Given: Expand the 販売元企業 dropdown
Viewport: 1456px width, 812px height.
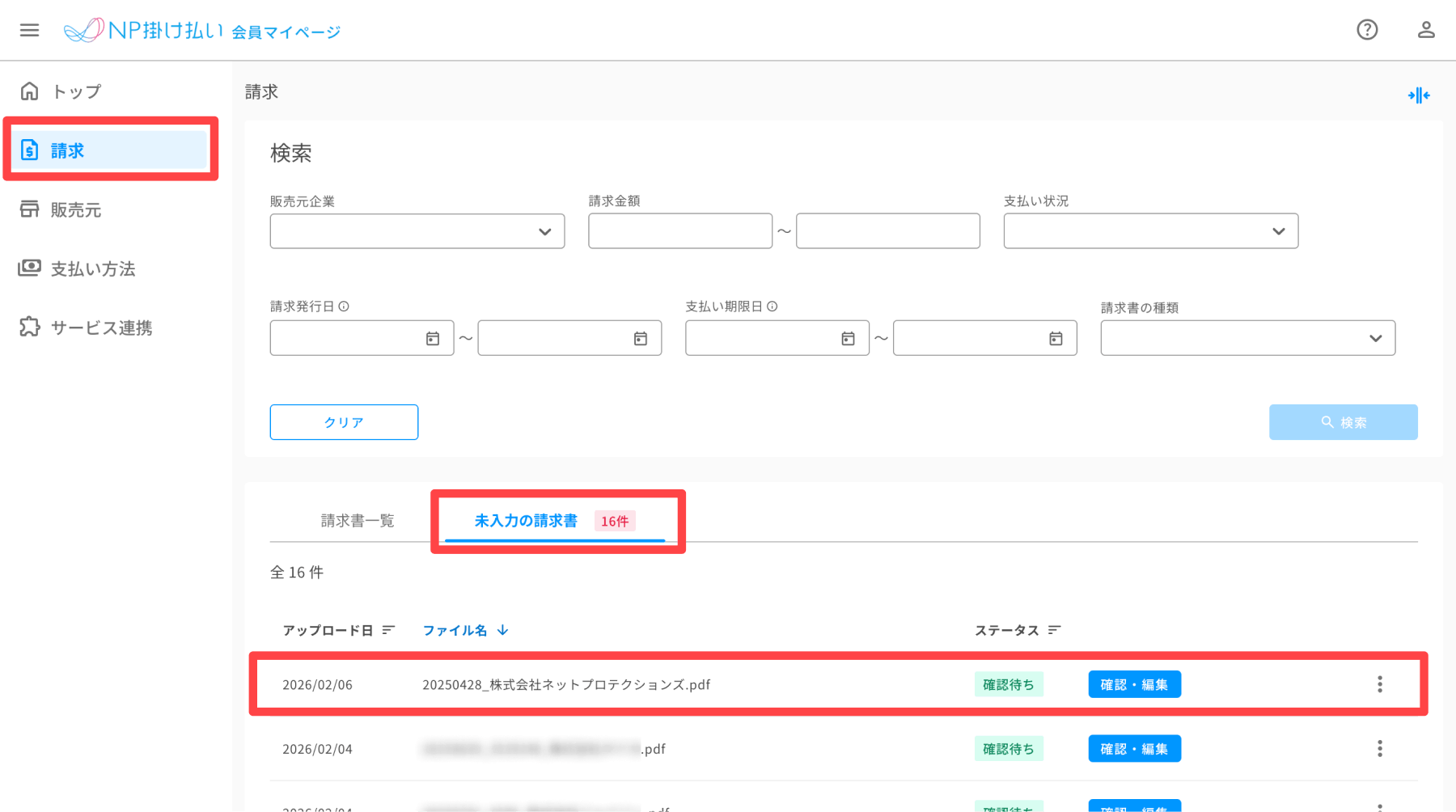Looking at the screenshot, I should 417,231.
